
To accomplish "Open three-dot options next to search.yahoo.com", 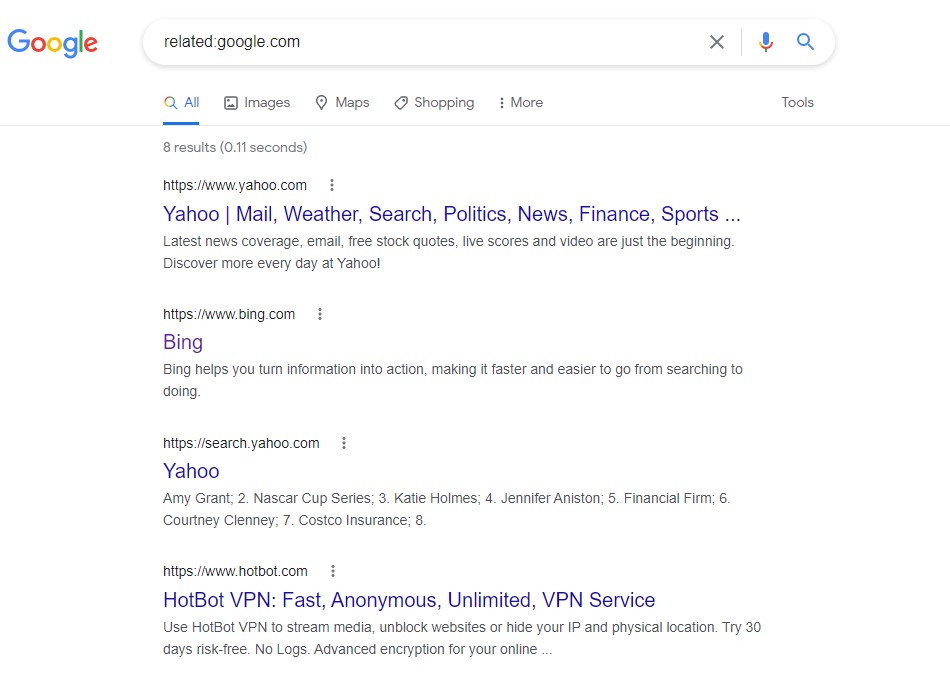I will coord(344,443).
